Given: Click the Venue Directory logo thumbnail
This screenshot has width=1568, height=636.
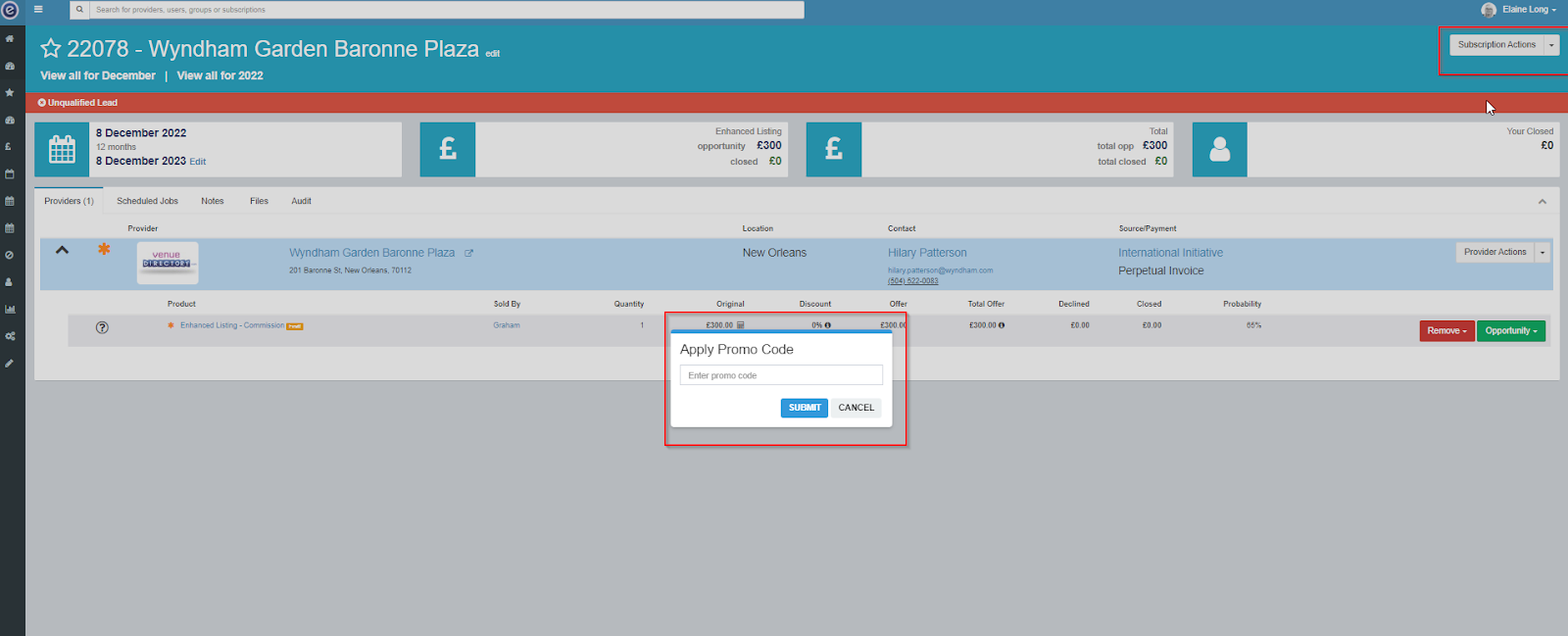Looking at the screenshot, I should pos(168,263).
